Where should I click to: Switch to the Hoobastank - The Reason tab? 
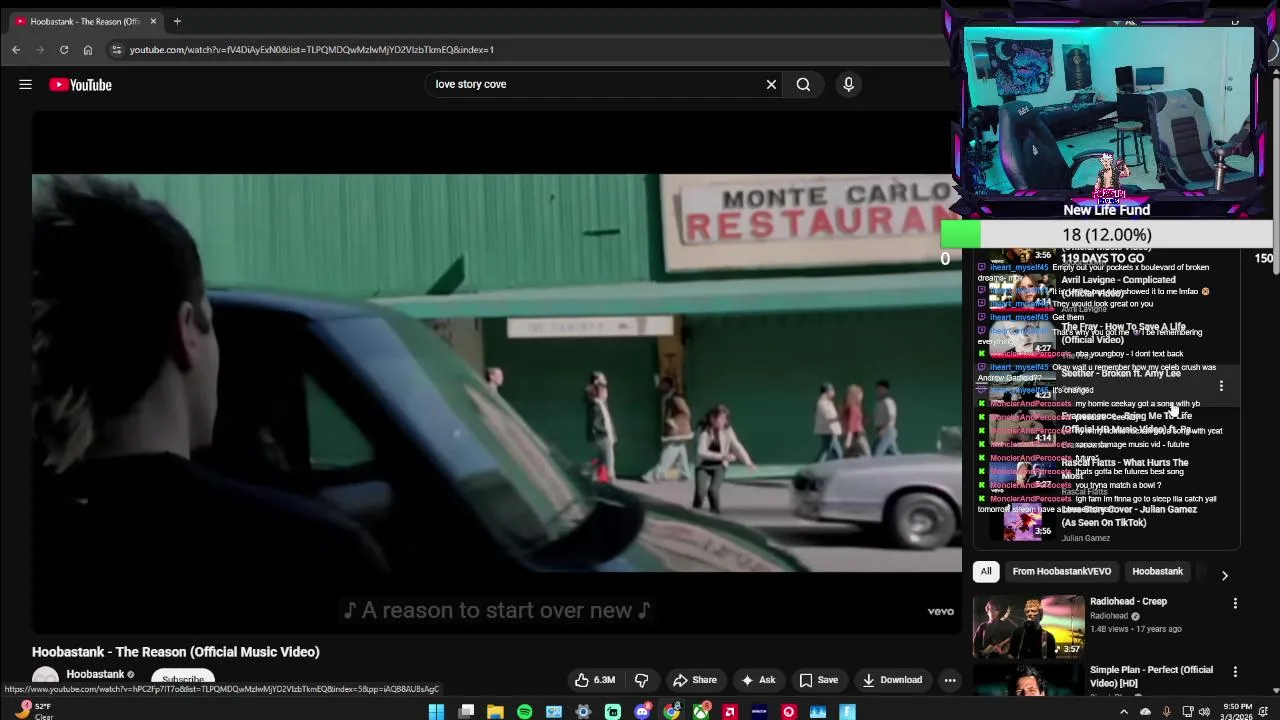84,21
